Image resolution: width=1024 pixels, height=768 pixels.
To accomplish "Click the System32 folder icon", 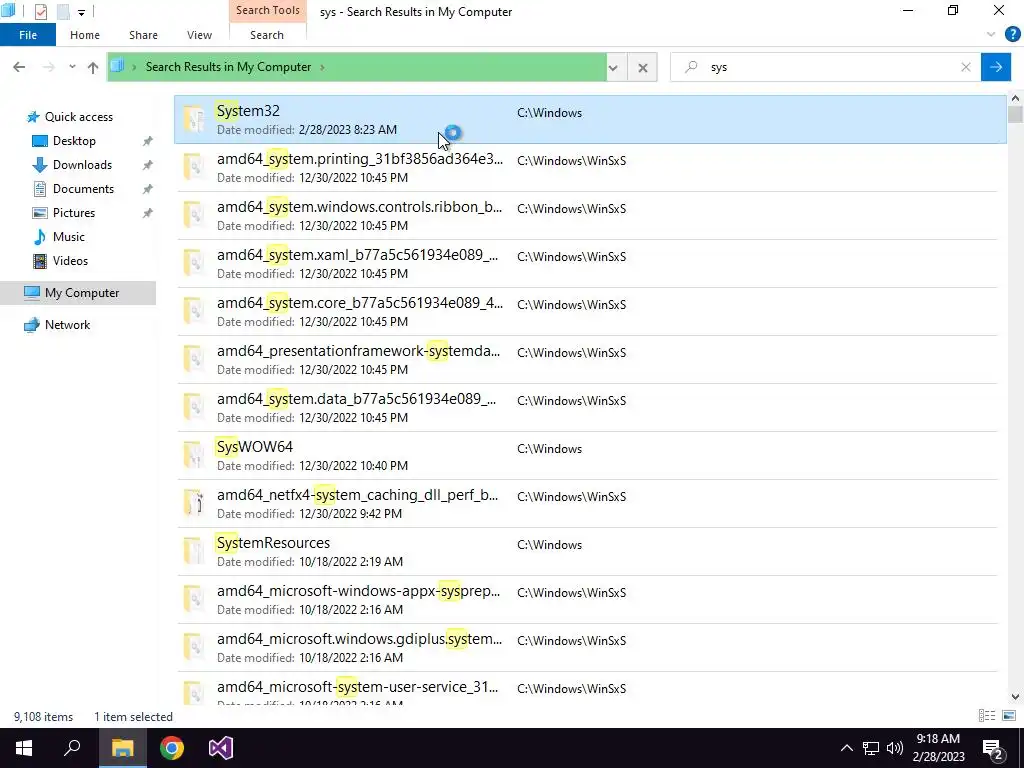I will point(194,119).
